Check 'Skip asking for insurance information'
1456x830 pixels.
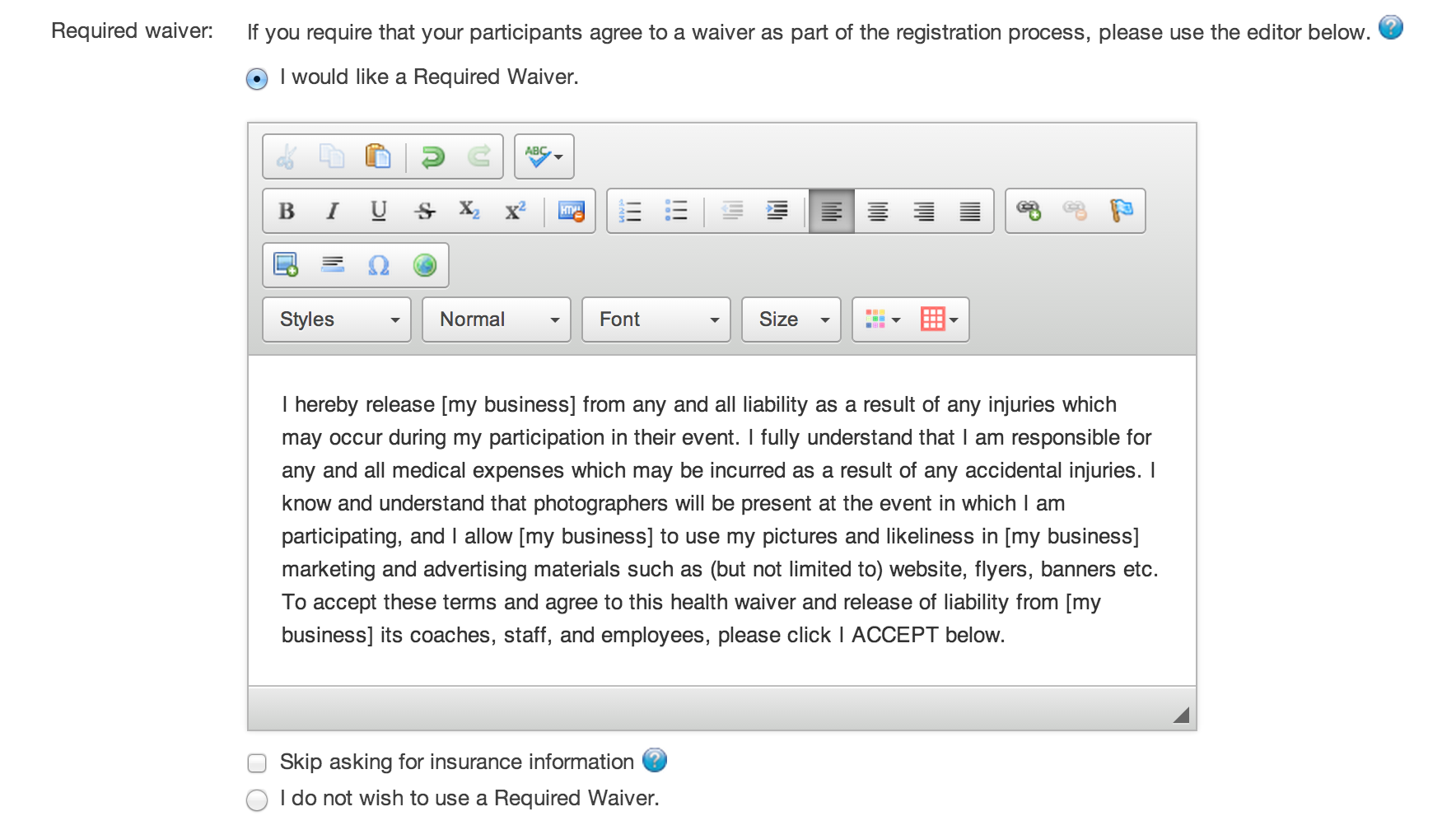click(257, 763)
